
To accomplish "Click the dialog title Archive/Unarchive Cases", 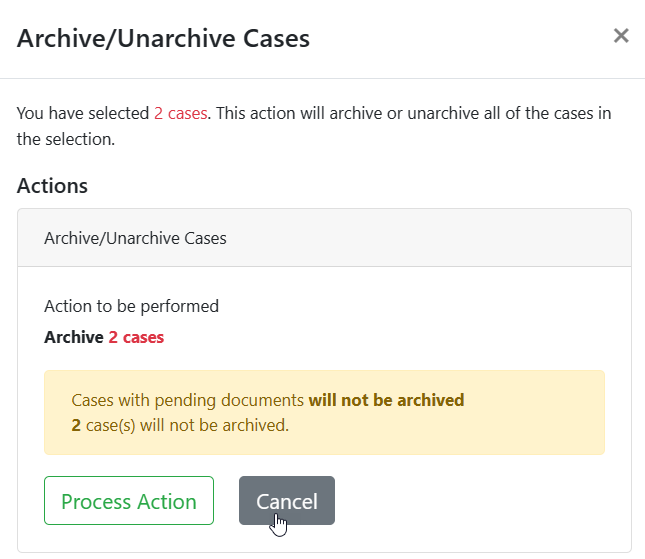I will (x=163, y=39).
